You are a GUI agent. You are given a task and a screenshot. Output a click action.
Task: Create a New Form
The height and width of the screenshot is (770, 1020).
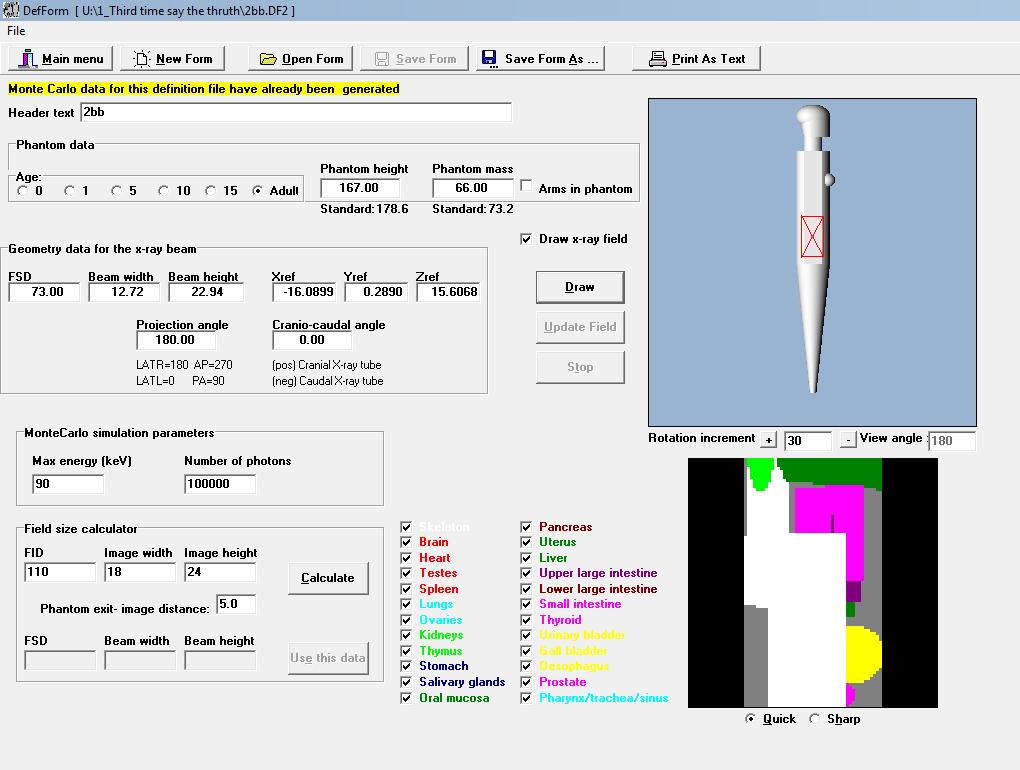pos(172,59)
